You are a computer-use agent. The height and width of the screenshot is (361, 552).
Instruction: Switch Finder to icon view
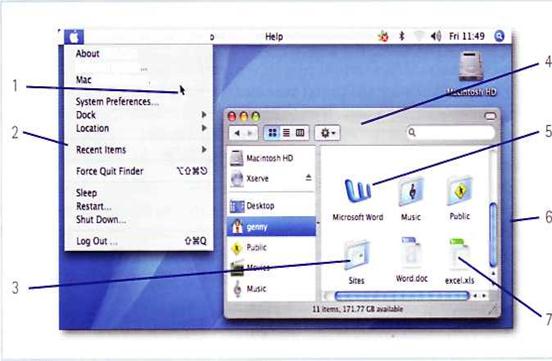272,133
